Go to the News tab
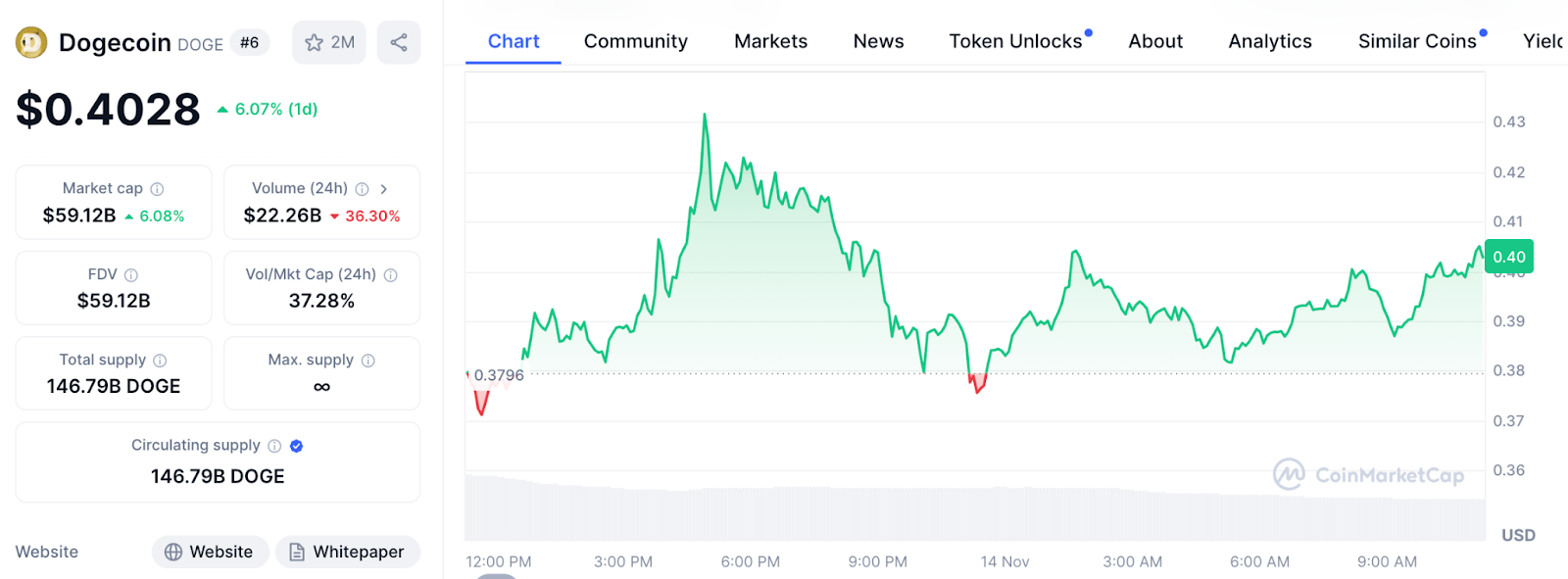Viewport: 1568px width, 579px height. 879,41
